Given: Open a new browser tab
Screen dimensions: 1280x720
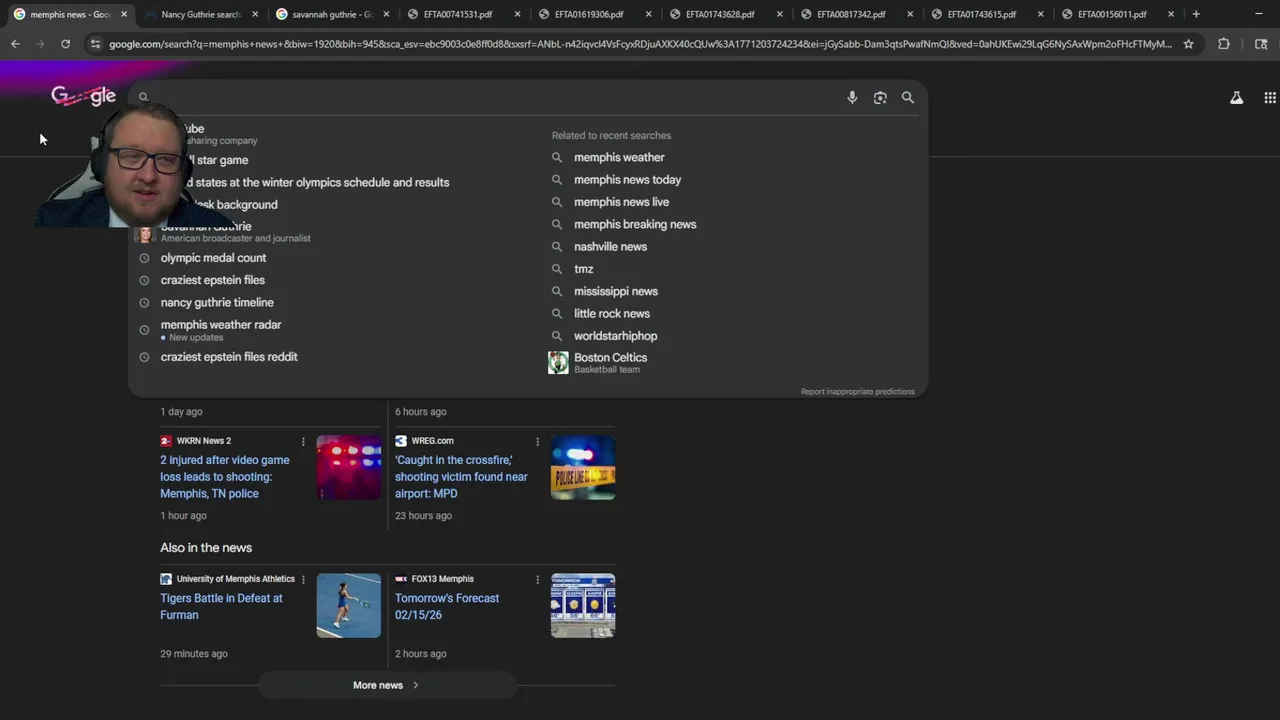Looking at the screenshot, I should [x=1196, y=14].
